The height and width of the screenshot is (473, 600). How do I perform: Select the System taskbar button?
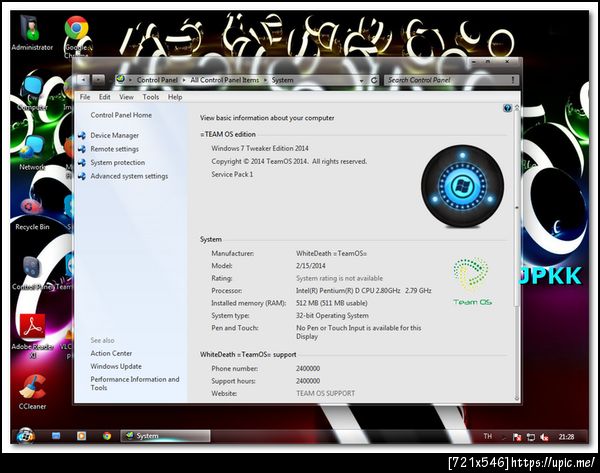tap(165, 435)
